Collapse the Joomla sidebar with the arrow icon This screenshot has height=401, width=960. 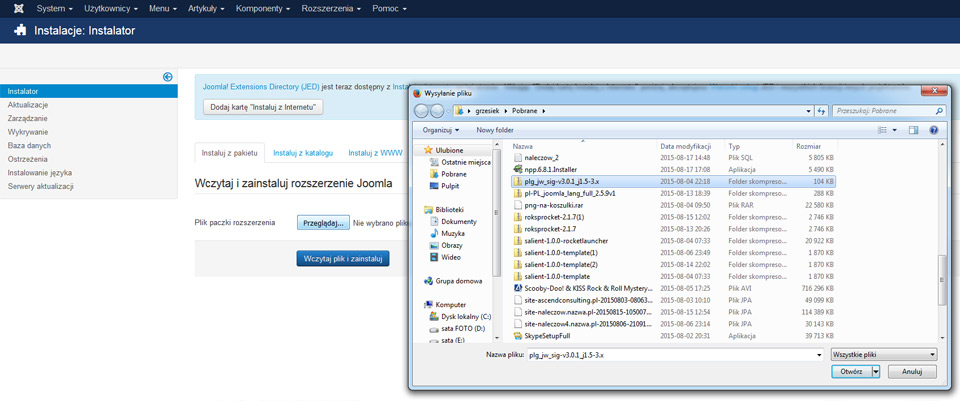168,77
